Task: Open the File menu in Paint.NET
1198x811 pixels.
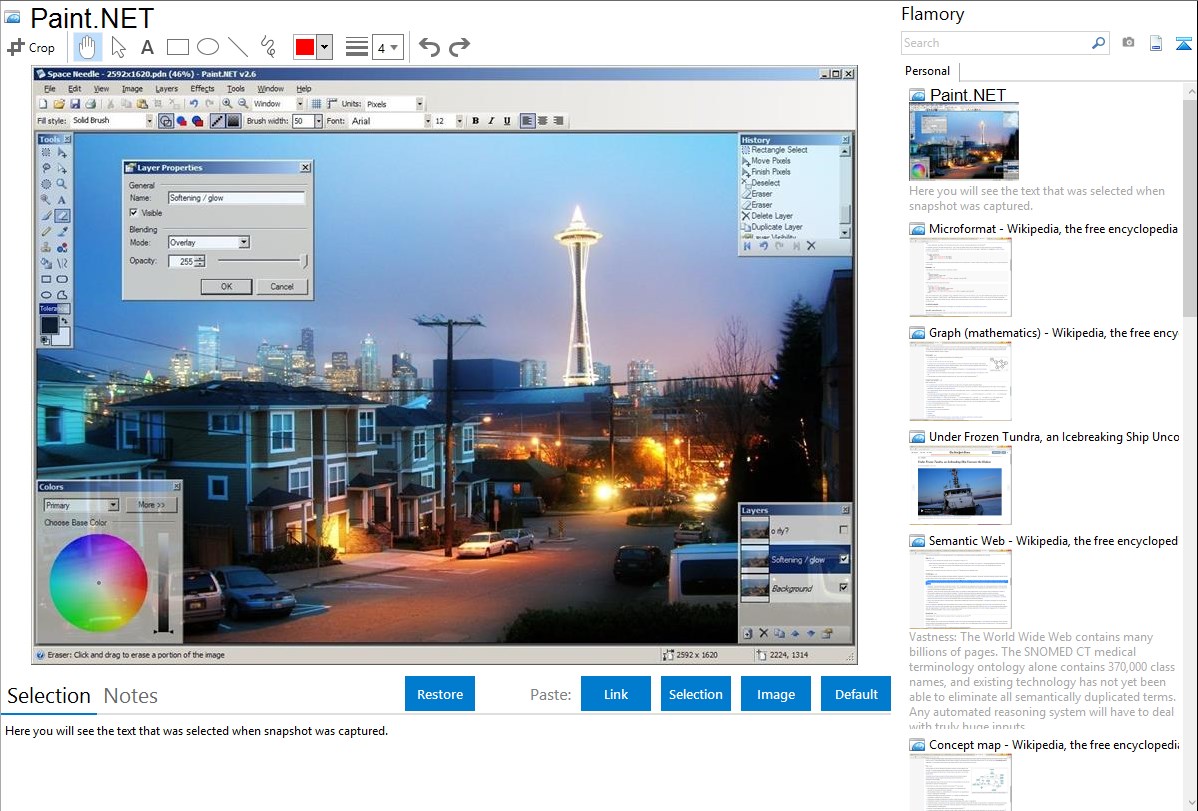Action: pyautogui.click(x=50, y=89)
